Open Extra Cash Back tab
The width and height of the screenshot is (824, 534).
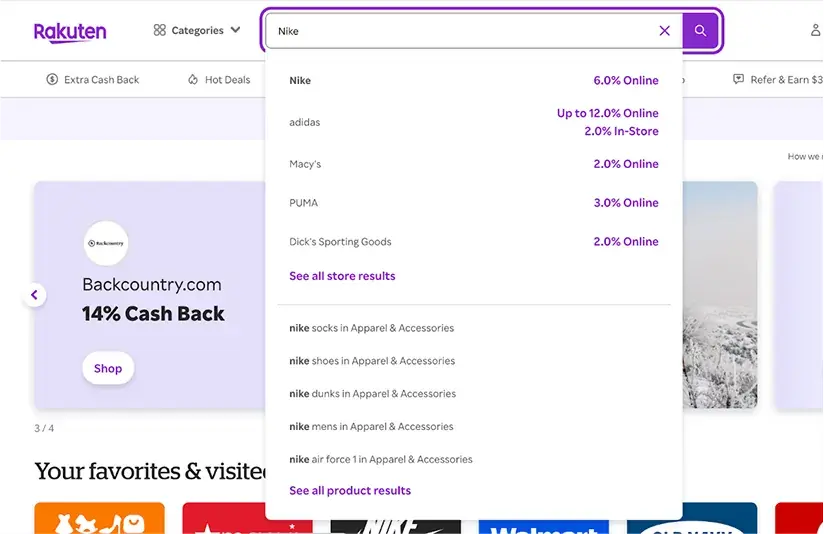pos(93,80)
